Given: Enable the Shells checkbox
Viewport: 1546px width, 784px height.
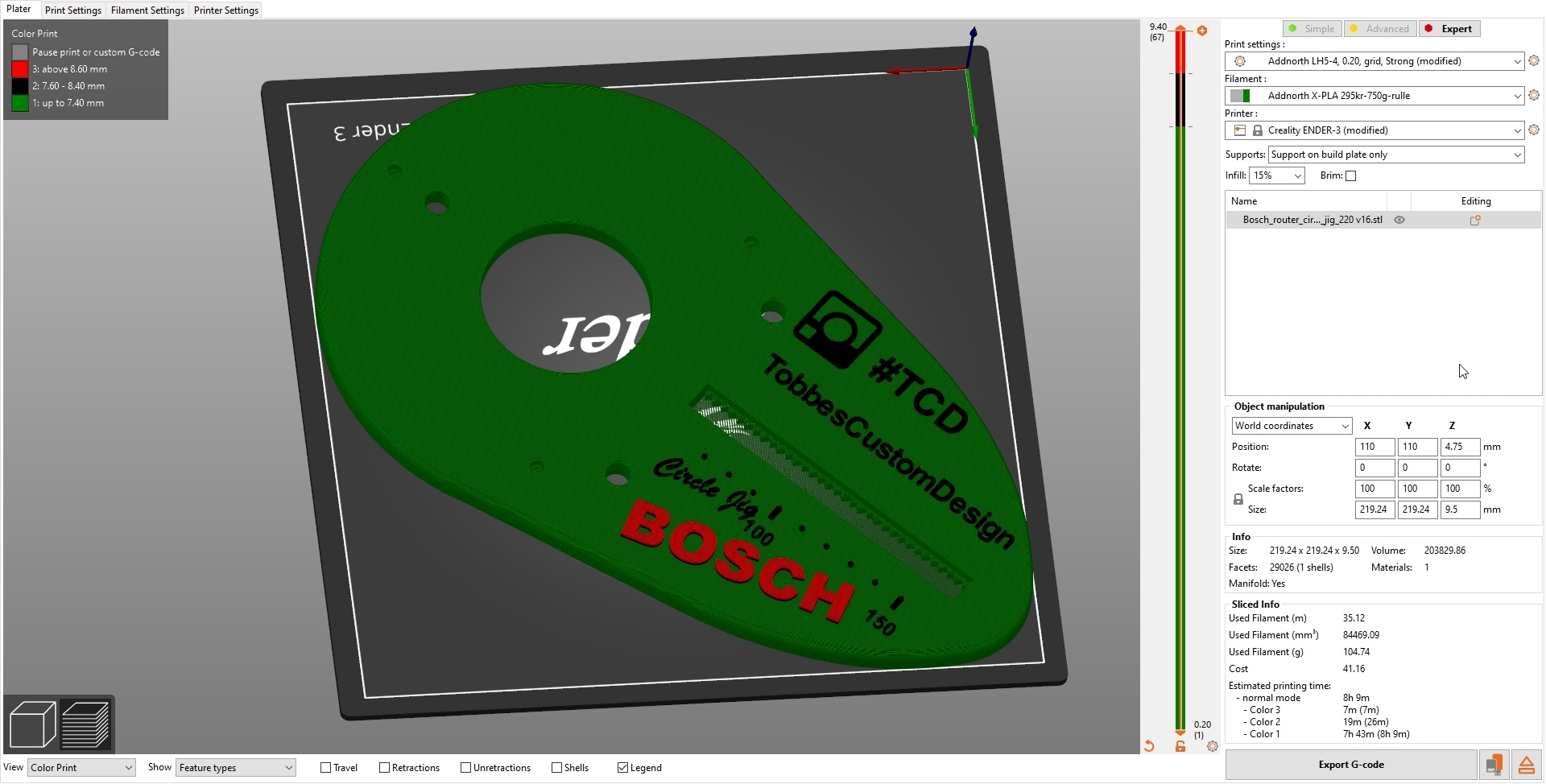Looking at the screenshot, I should 556,768.
